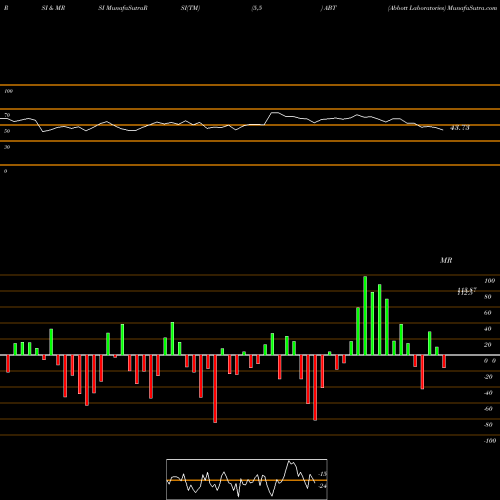Click the -15 value in mini chart
Viewport: 500px width, 500px height.
323,474
